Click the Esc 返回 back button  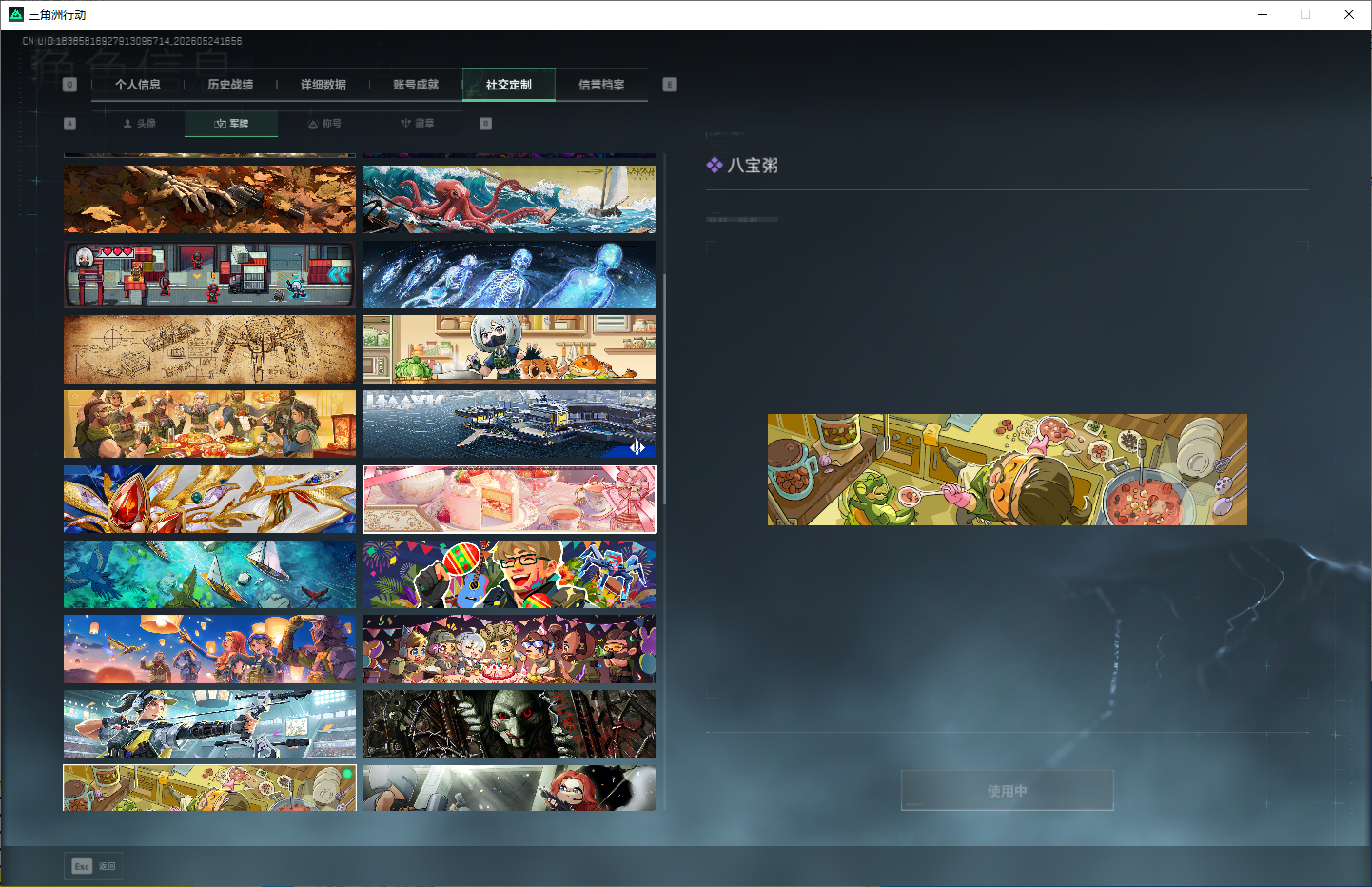tap(94, 866)
